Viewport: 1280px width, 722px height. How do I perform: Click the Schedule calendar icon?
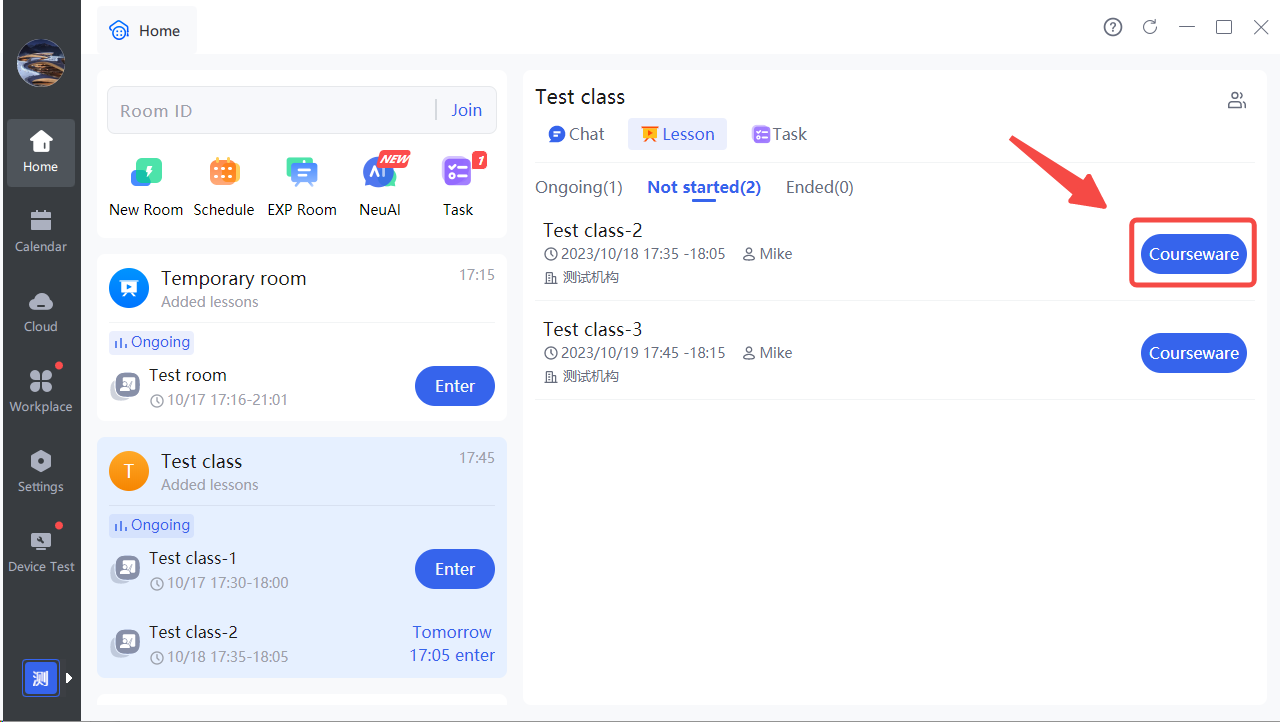224,173
